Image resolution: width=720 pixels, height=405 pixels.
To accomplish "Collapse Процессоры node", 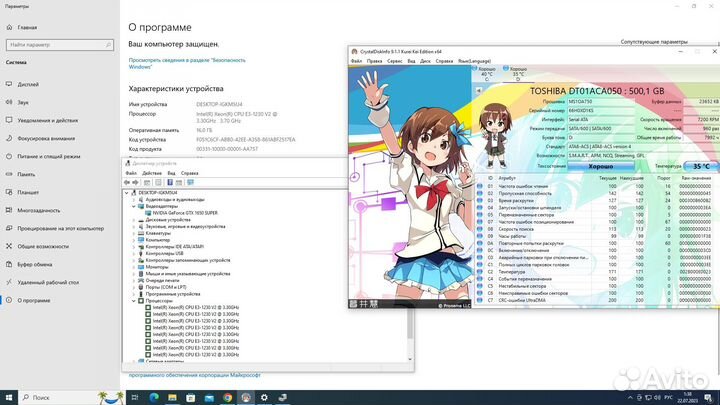I will click(x=134, y=301).
